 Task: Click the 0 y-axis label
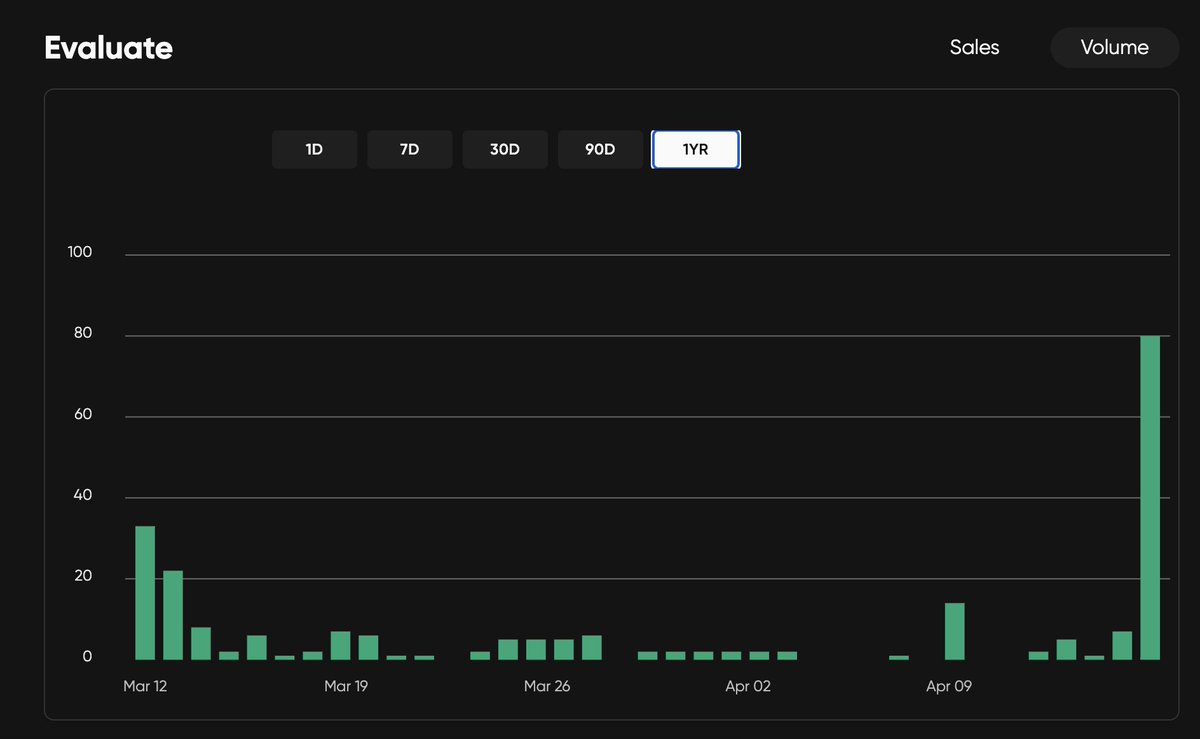88,657
